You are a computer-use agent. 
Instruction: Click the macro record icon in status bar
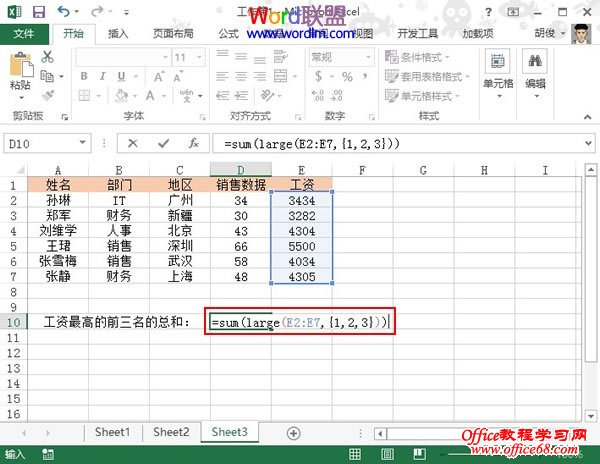coord(48,454)
